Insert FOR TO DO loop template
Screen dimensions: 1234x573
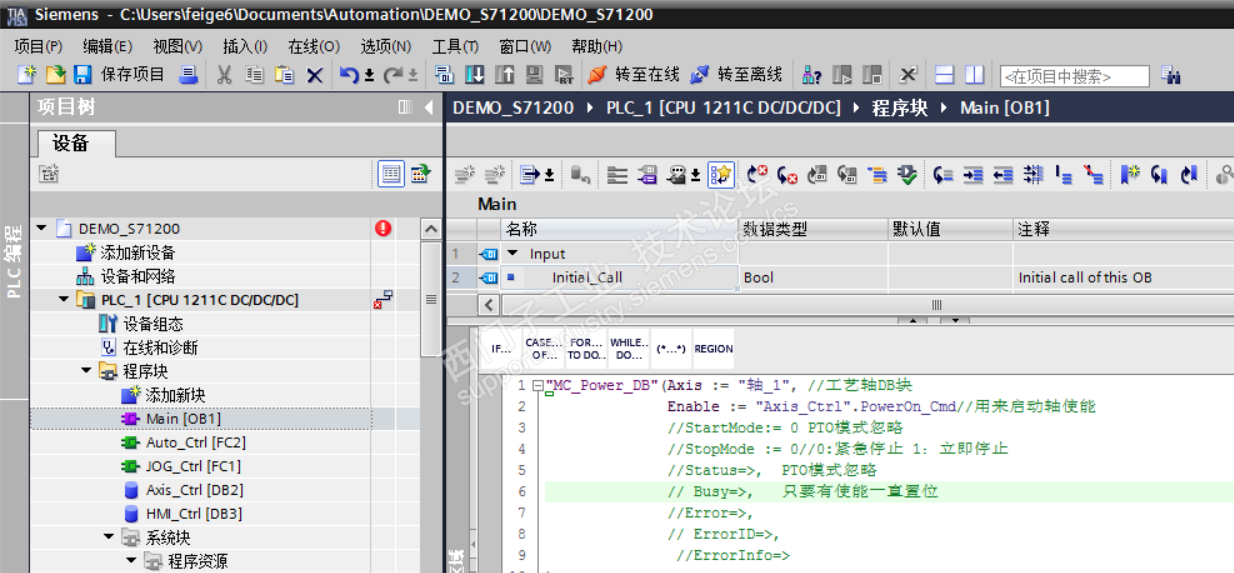[x=586, y=349]
